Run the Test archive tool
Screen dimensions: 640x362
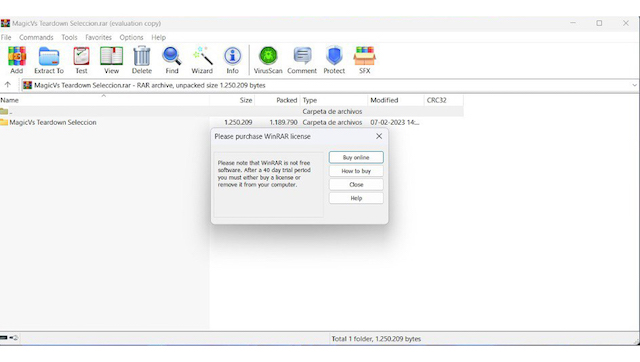pos(81,60)
